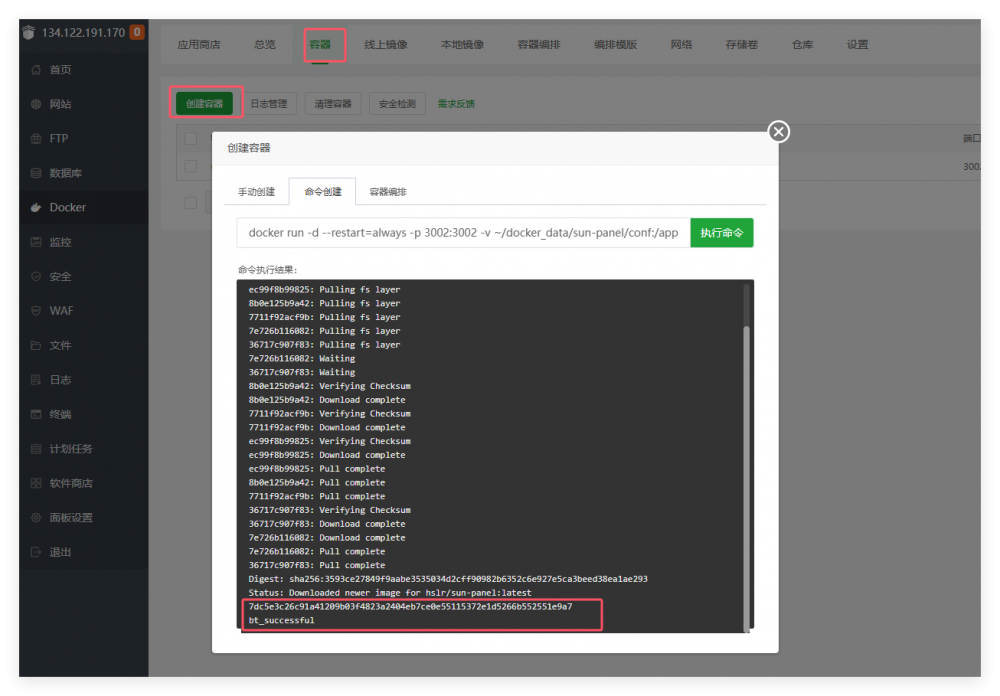Tick the header select-all checkbox in container table
This screenshot has height=696, width=1000.
[191, 138]
